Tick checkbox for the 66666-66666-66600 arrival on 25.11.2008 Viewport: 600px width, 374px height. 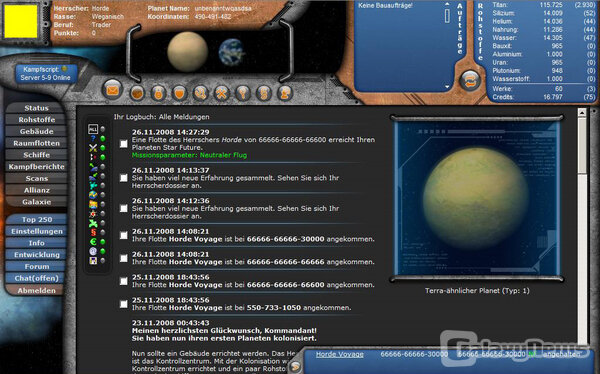coord(124,281)
